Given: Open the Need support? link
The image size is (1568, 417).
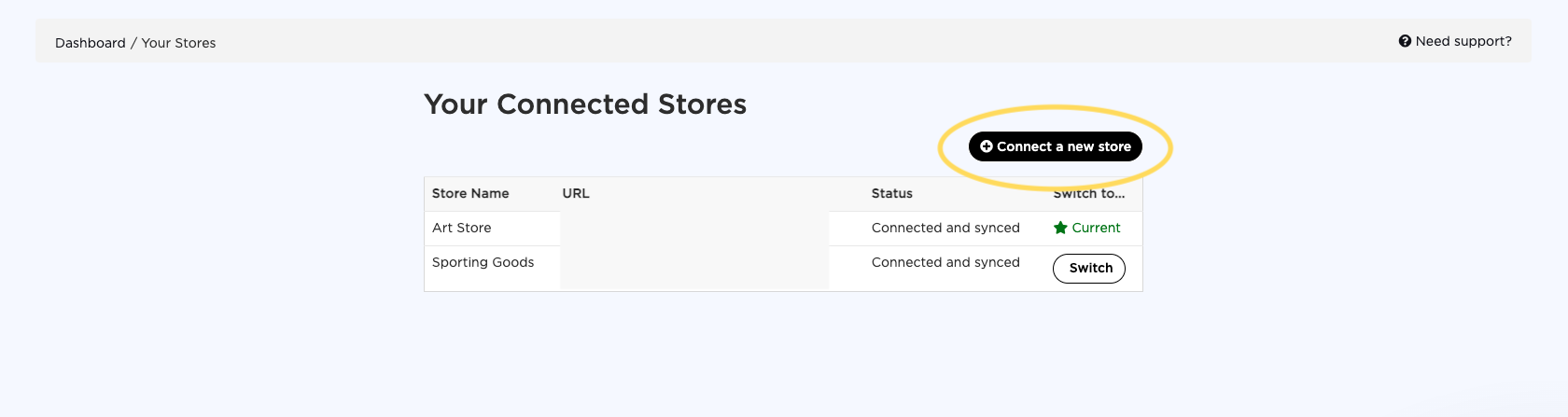Looking at the screenshot, I should tap(1463, 41).
